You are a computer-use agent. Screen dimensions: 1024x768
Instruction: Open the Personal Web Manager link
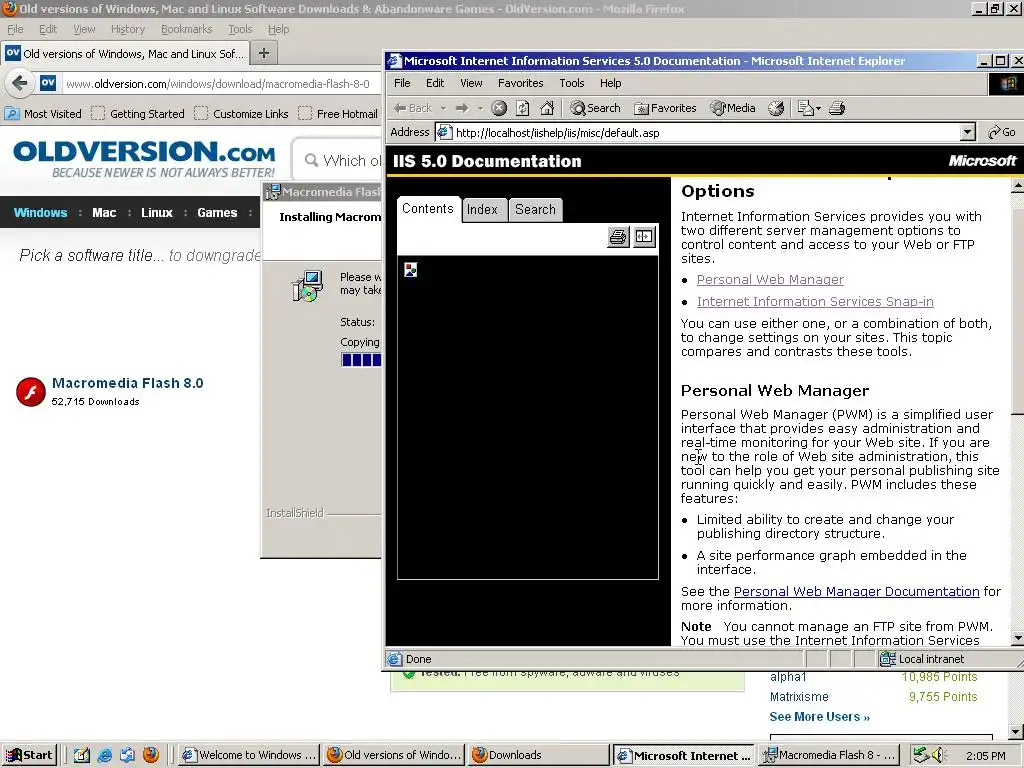(770, 280)
